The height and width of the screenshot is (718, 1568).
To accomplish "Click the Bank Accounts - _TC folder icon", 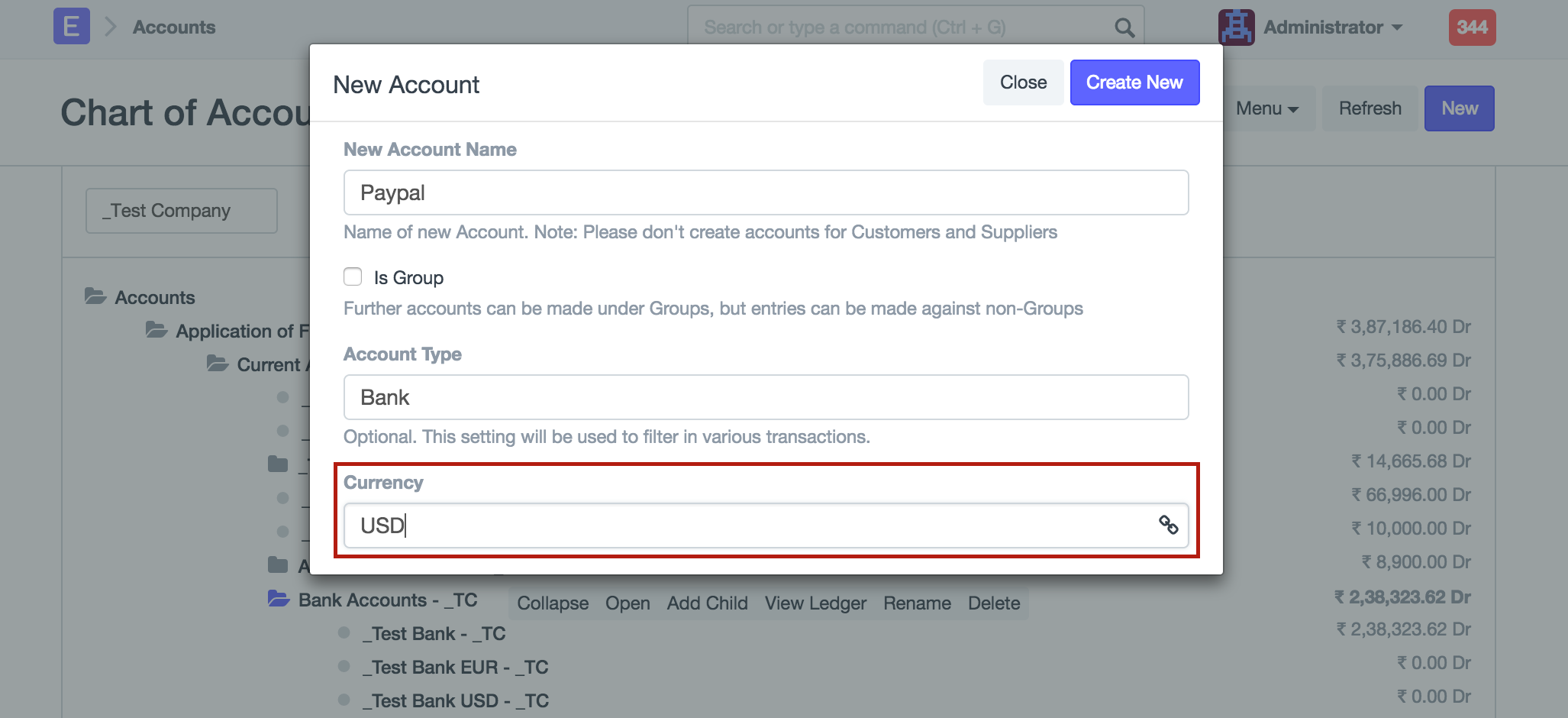I will [x=279, y=599].
